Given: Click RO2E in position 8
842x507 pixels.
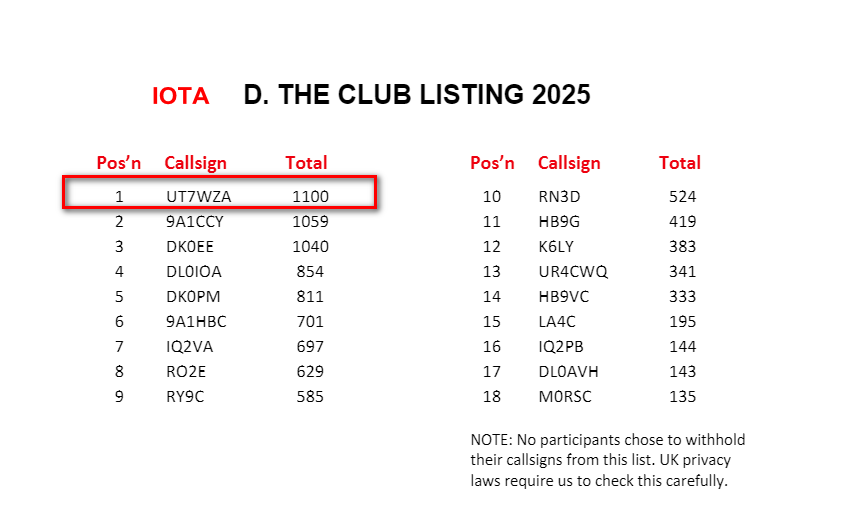Looking at the screenshot, I should [186, 371].
